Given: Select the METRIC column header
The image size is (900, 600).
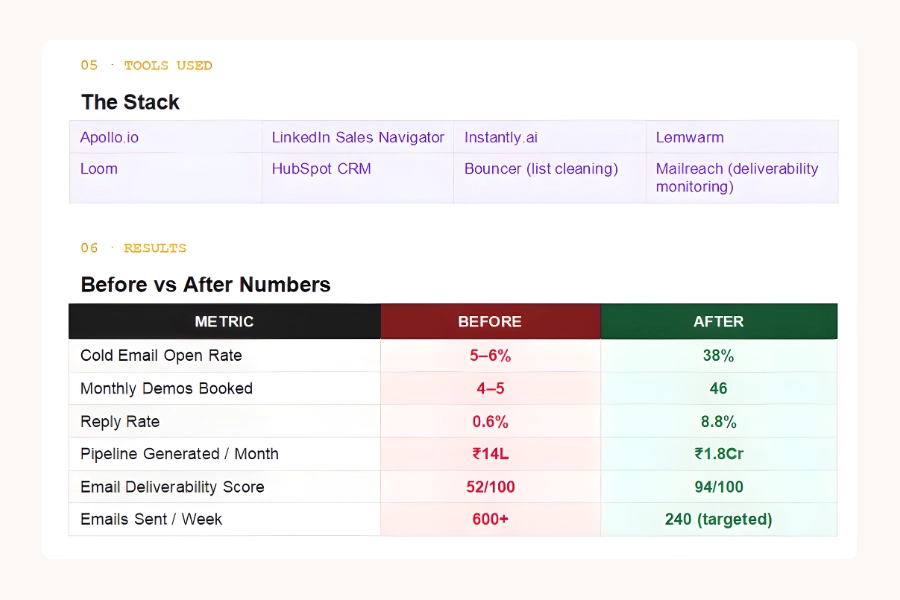Looking at the screenshot, I should click(224, 321).
